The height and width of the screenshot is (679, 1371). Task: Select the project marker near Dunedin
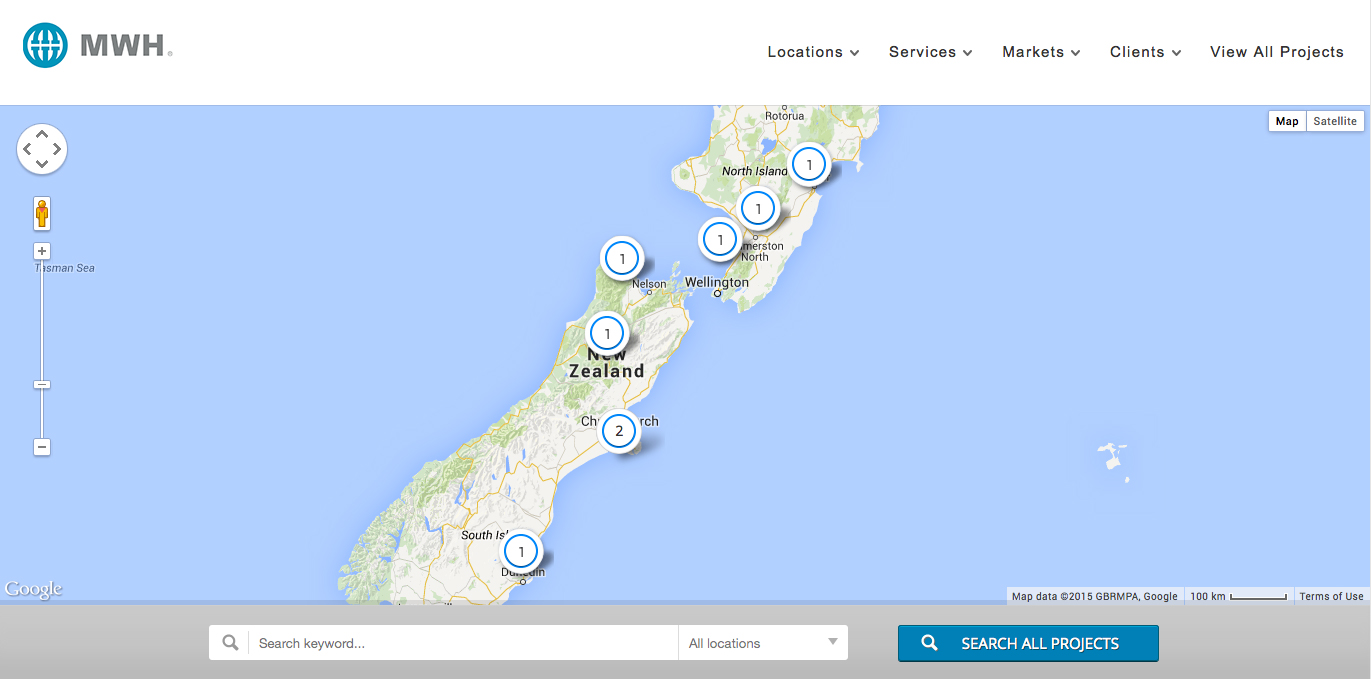pyautogui.click(x=521, y=551)
